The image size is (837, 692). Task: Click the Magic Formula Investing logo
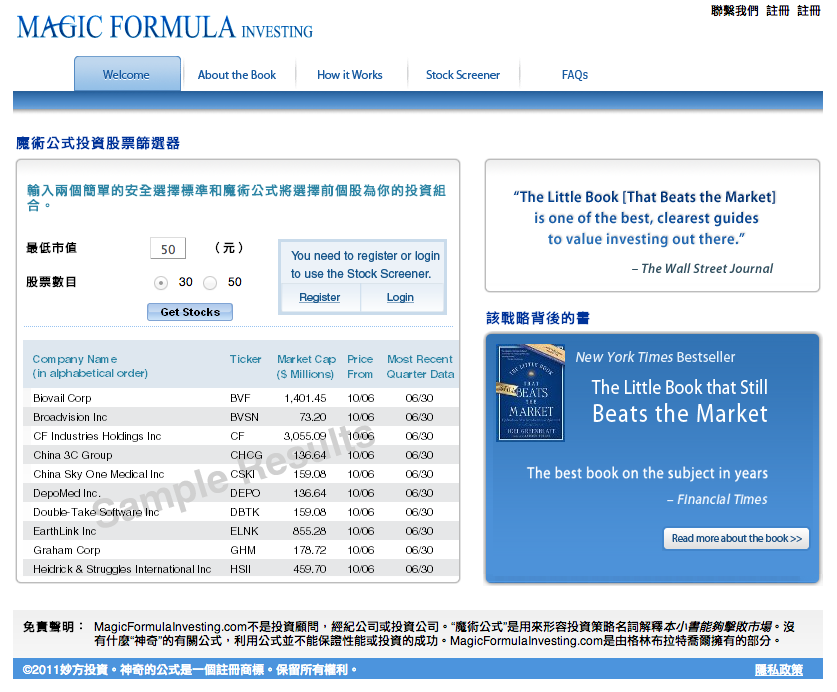[x=165, y=27]
